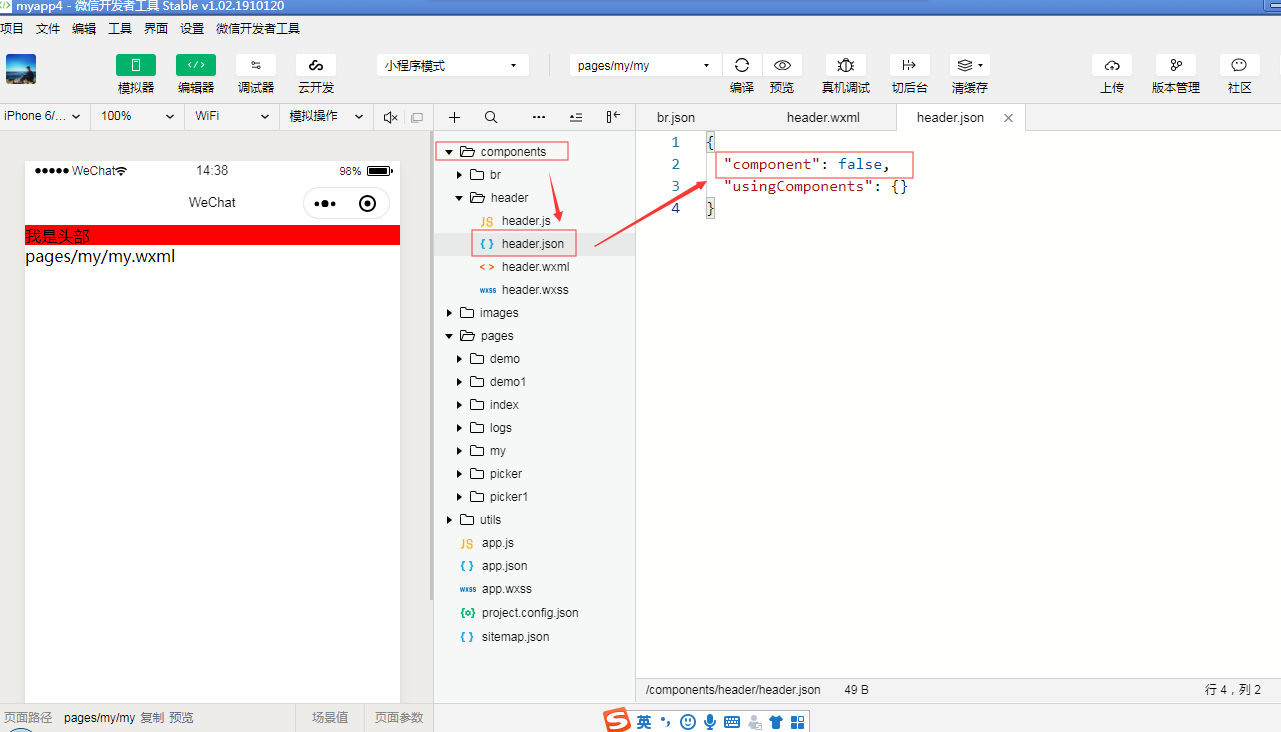
Task: Switch to the br.json editor tab
Action: pyautogui.click(x=676, y=117)
